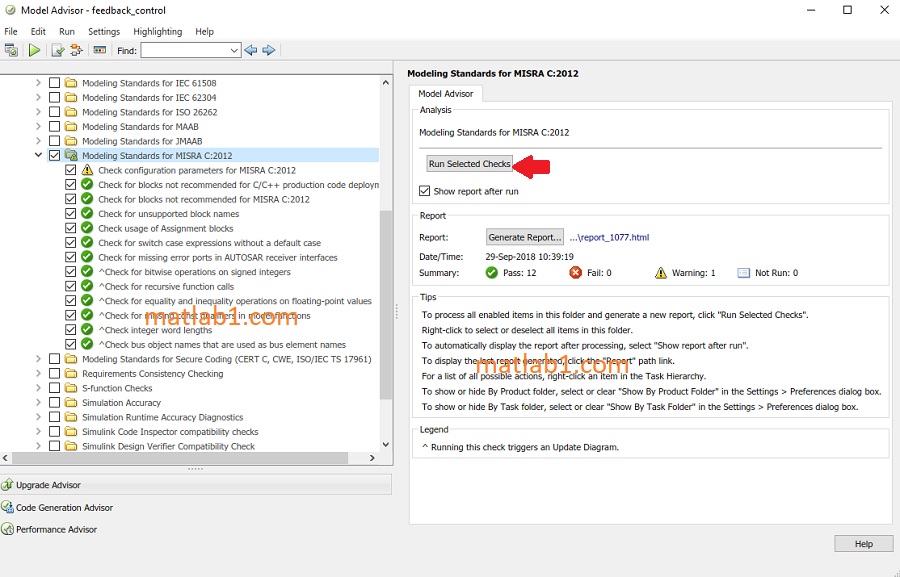Click folder icon of S-function Checks
The height and width of the screenshot is (577, 900).
(71, 388)
